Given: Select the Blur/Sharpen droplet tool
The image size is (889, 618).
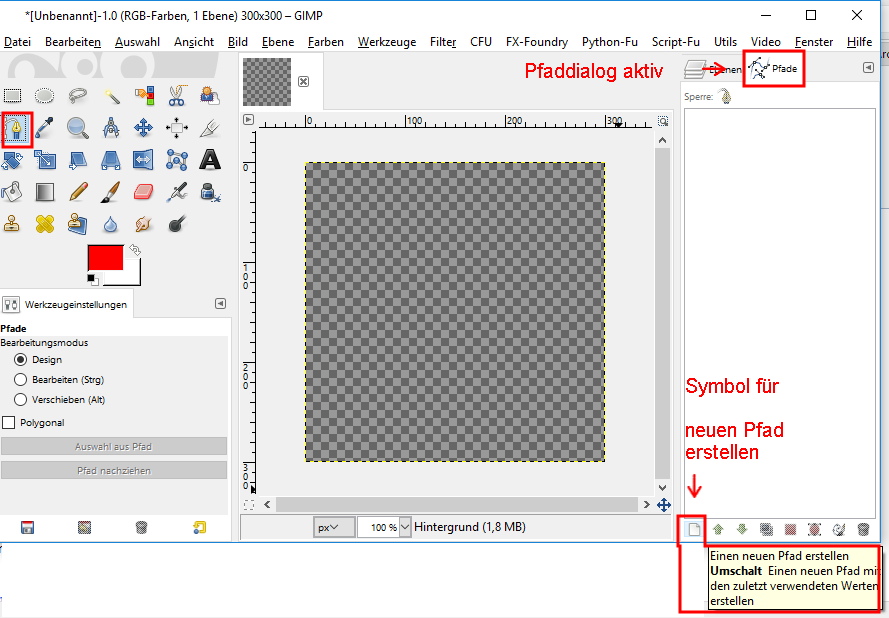Looking at the screenshot, I should point(111,224).
